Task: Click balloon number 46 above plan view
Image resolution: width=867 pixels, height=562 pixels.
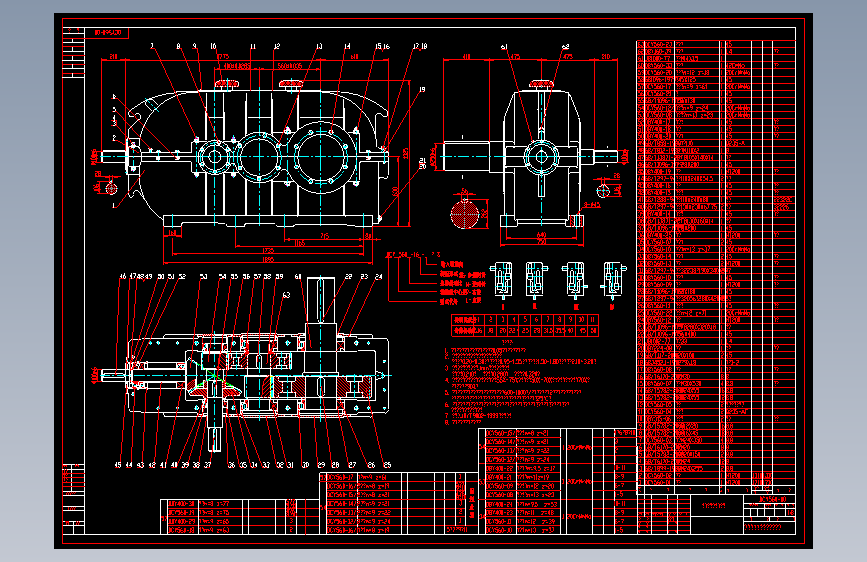Action: point(123,276)
